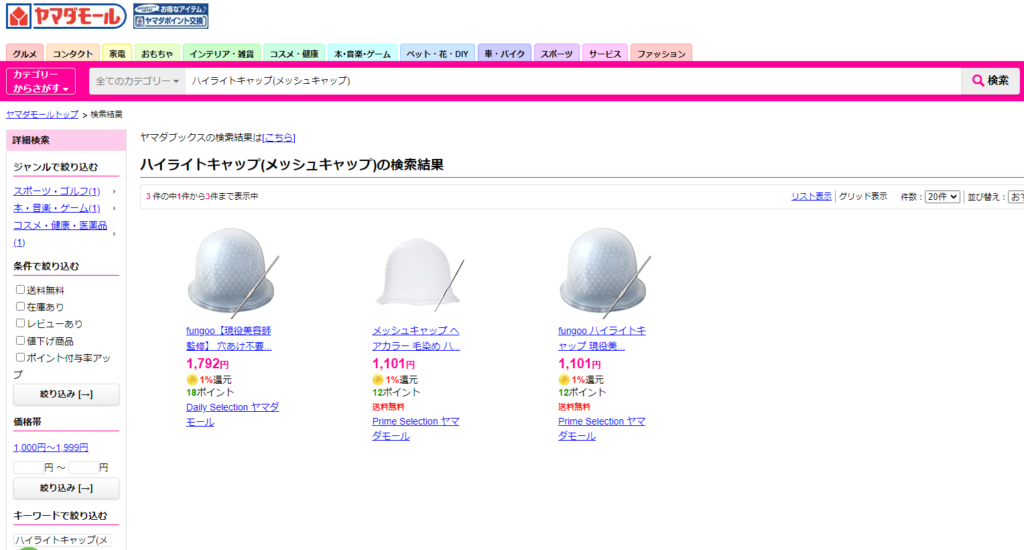Open the 20件 results count dropdown
The height and width of the screenshot is (550, 1024).
tap(942, 197)
